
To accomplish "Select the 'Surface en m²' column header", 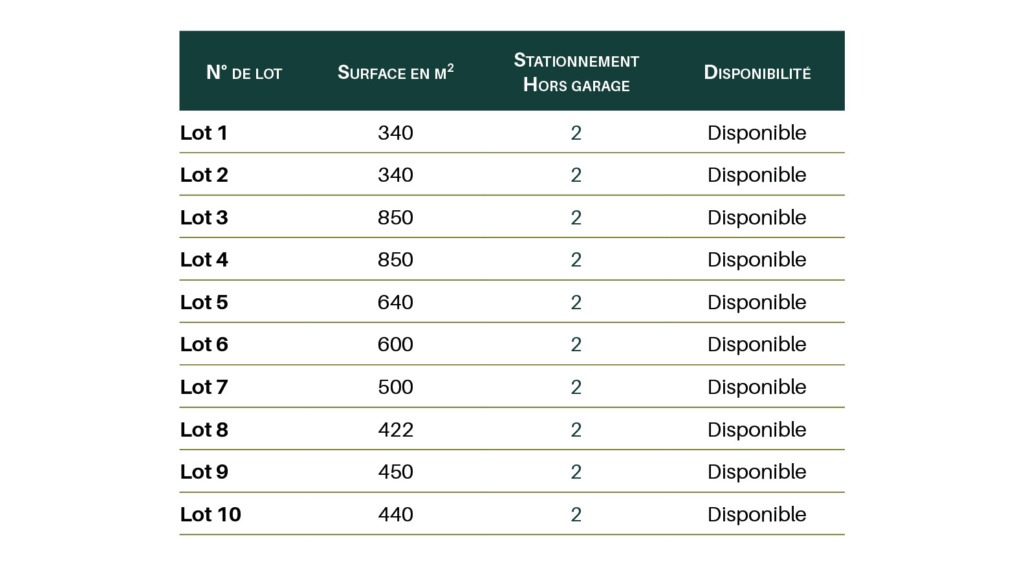I will tap(396, 72).
